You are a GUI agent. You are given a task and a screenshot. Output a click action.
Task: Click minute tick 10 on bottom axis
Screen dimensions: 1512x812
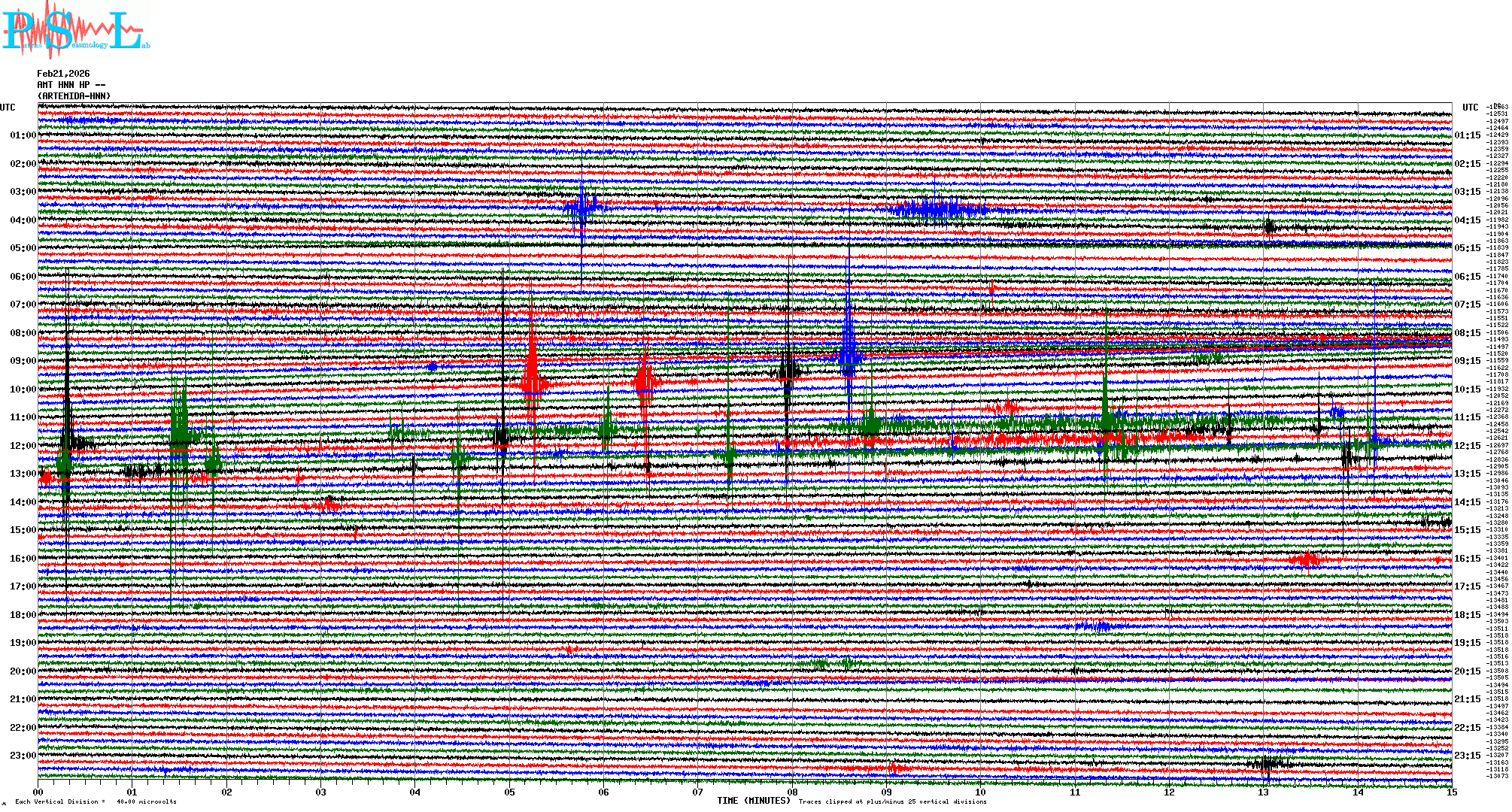pyautogui.click(x=980, y=792)
